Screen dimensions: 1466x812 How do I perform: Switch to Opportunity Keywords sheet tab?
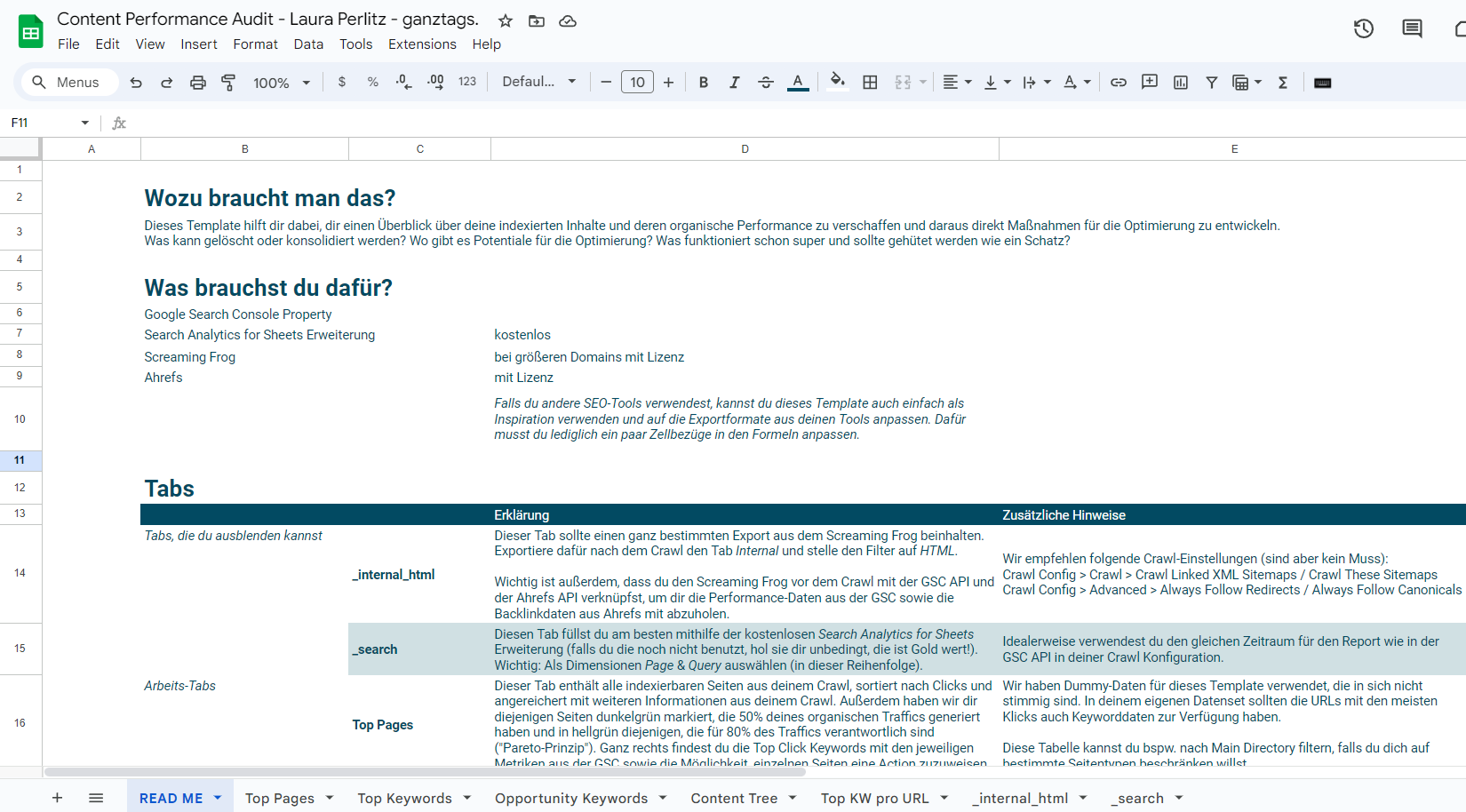[571, 798]
